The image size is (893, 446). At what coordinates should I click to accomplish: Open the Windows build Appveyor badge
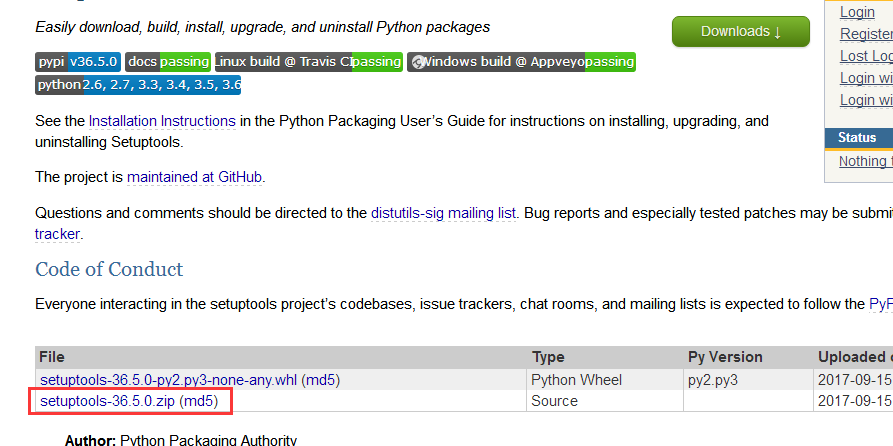tap(521, 62)
